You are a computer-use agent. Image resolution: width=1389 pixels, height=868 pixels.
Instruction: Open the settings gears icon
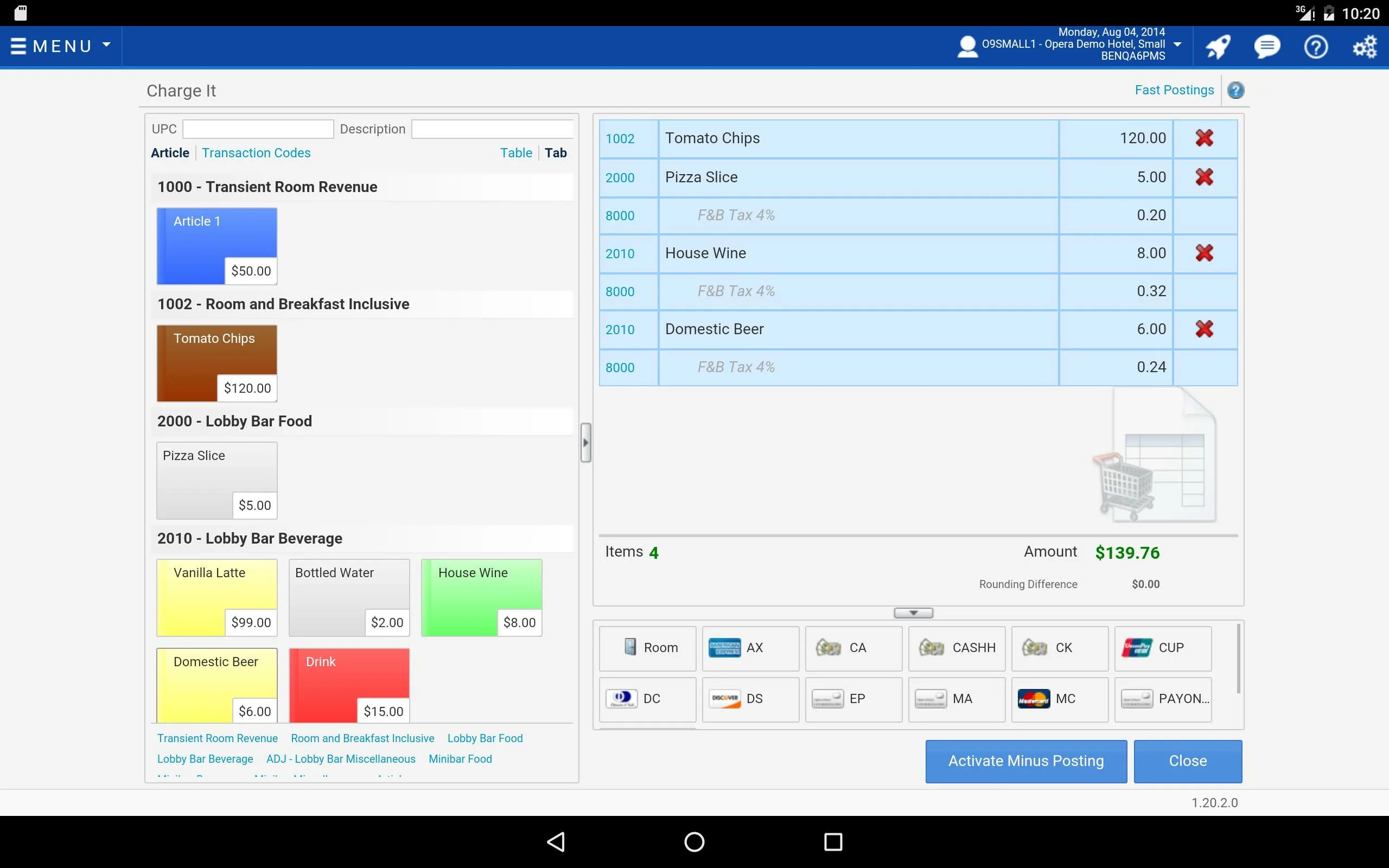1365,47
